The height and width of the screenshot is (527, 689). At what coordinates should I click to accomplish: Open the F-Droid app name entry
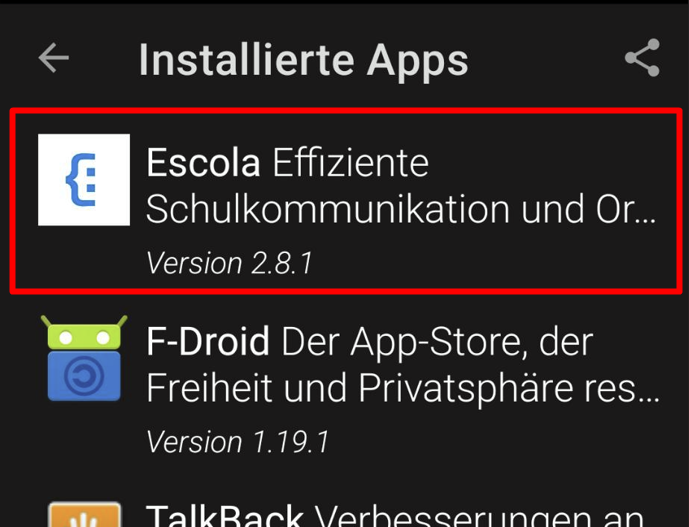(x=208, y=341)
